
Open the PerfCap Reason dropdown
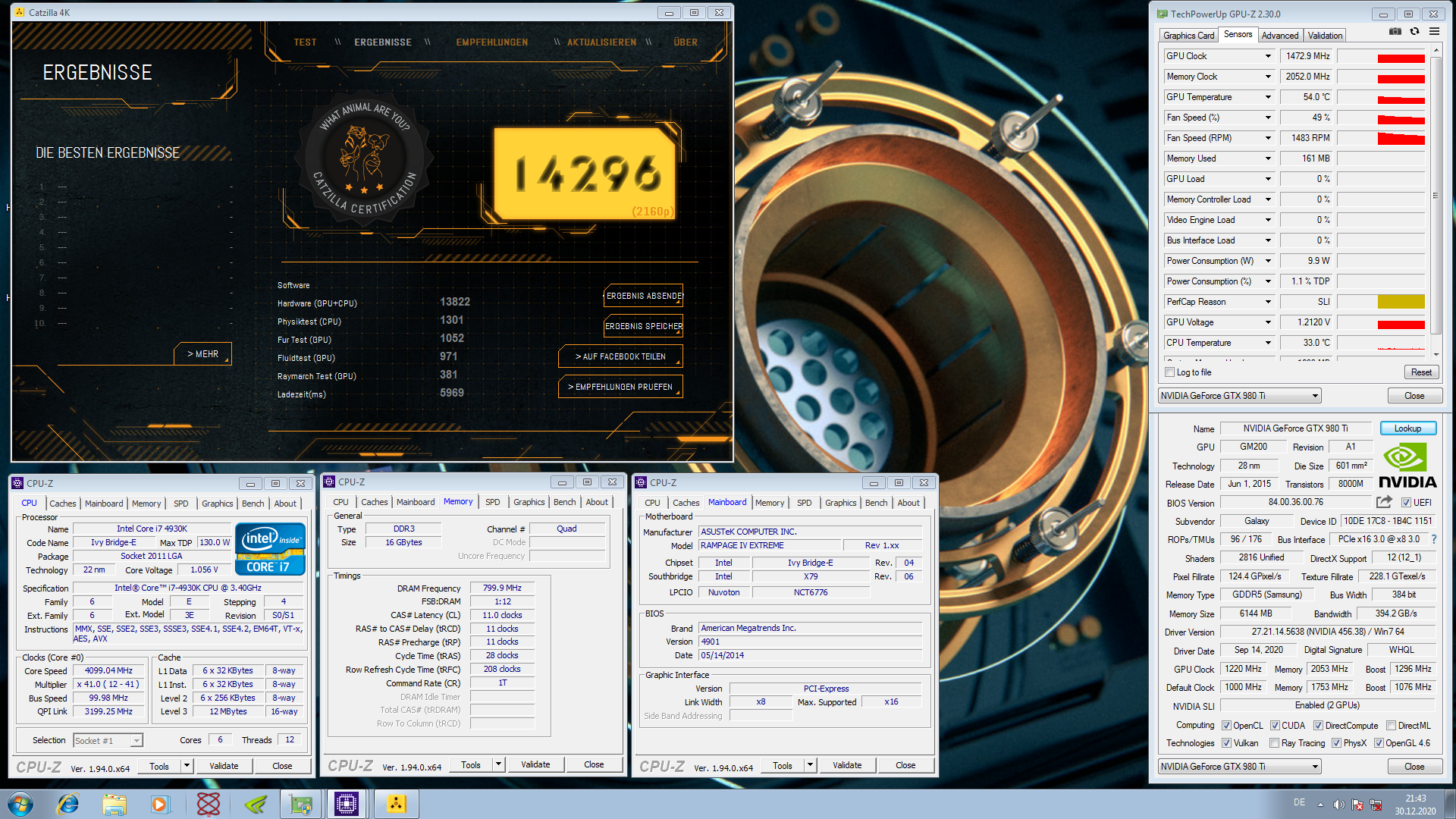pos(1268,302)
